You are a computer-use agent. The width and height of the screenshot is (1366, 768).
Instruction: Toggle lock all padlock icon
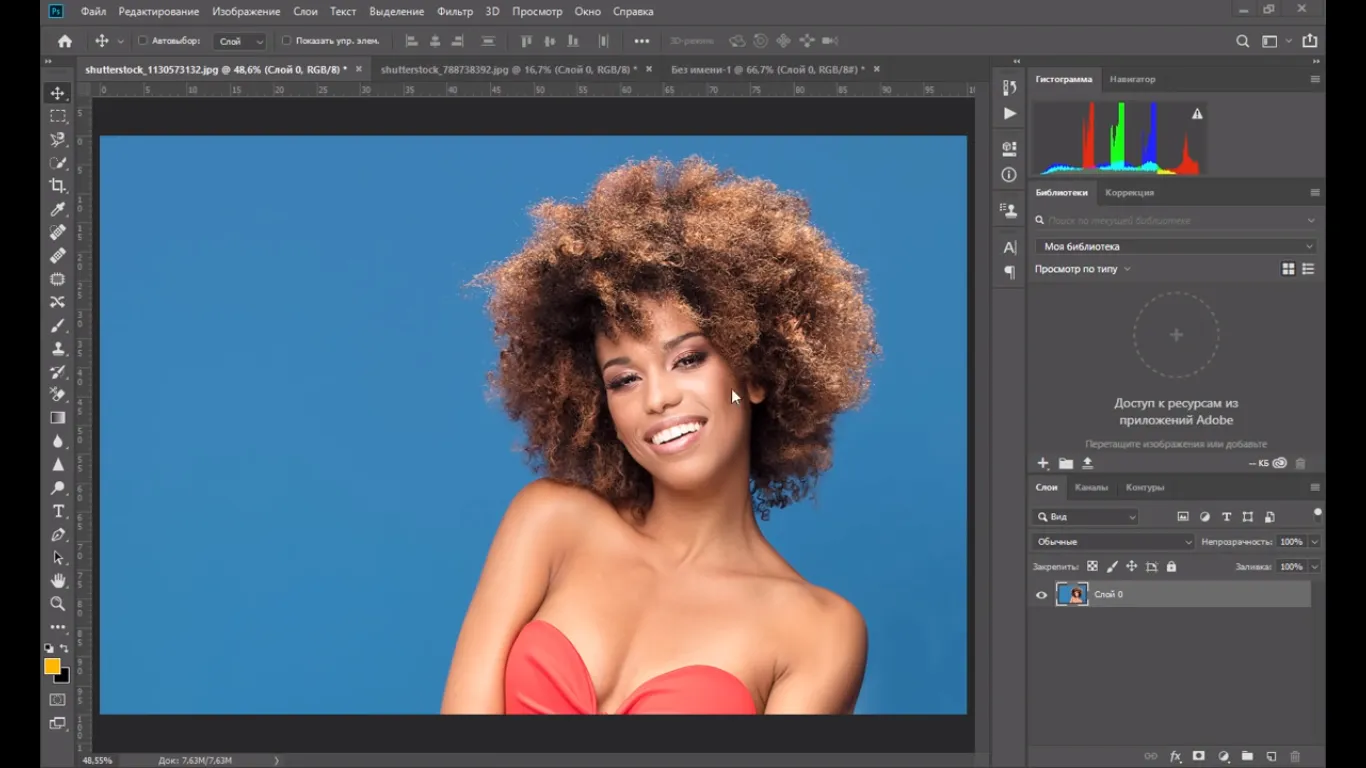pos(1171,566)
